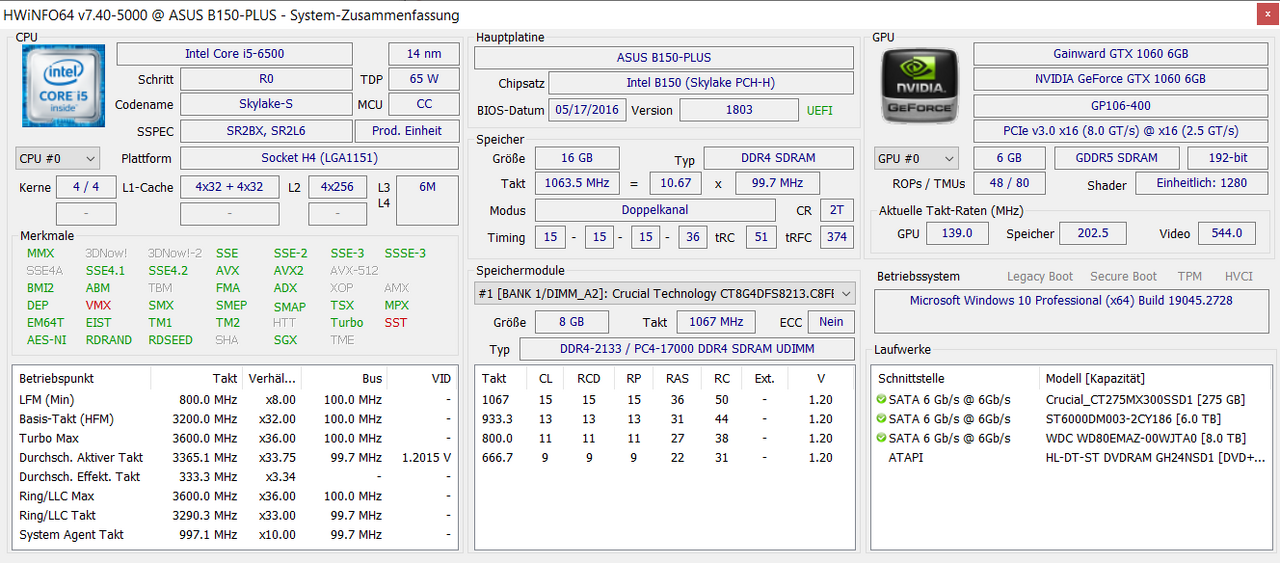Click the DDR4 SDRAM type field
Image resolution: width=1280 pixels, height=563 pixels.
(x=779, y=158)
